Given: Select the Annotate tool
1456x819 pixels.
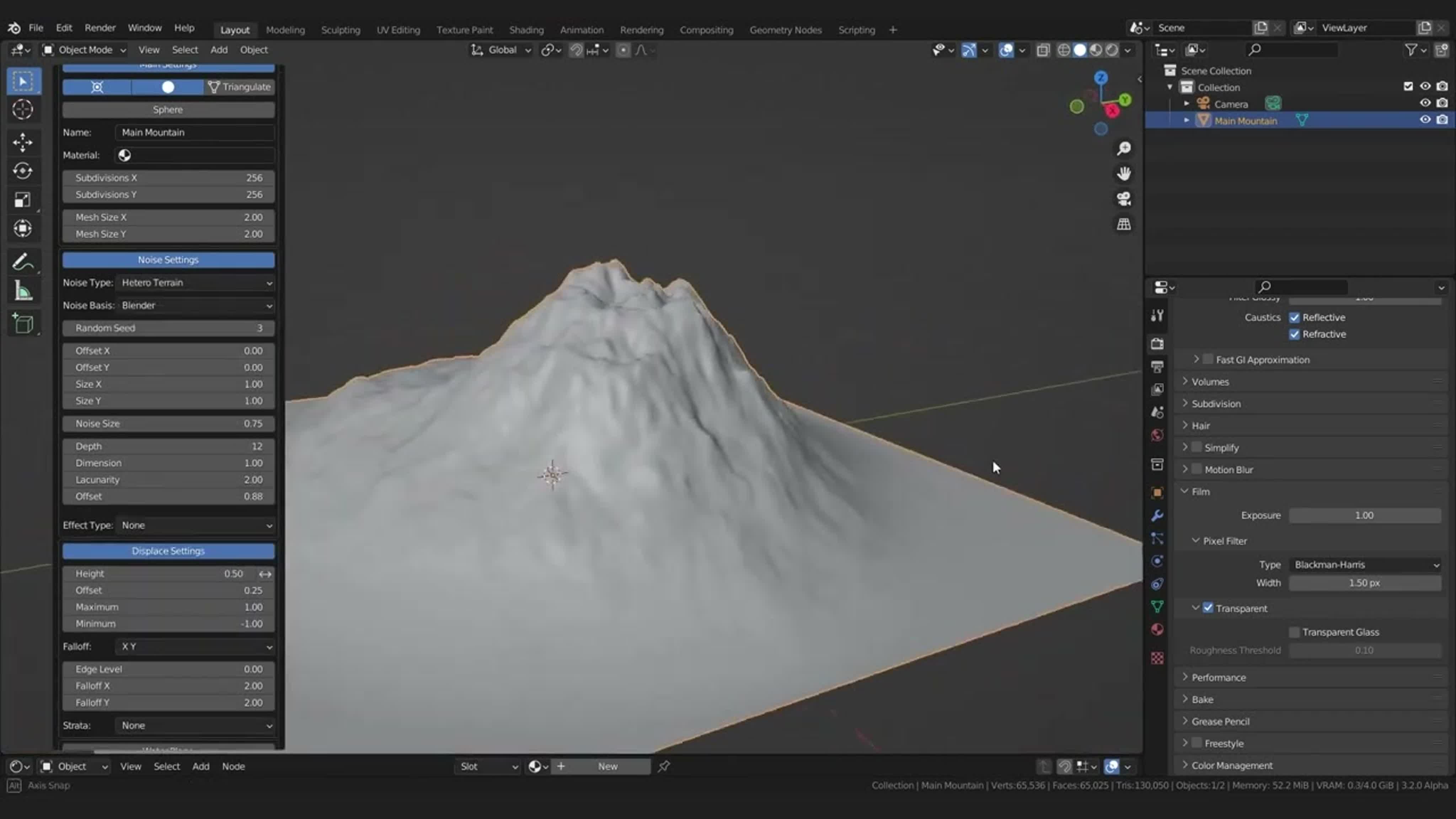Looking at the screenshot, I should (23, 262).
